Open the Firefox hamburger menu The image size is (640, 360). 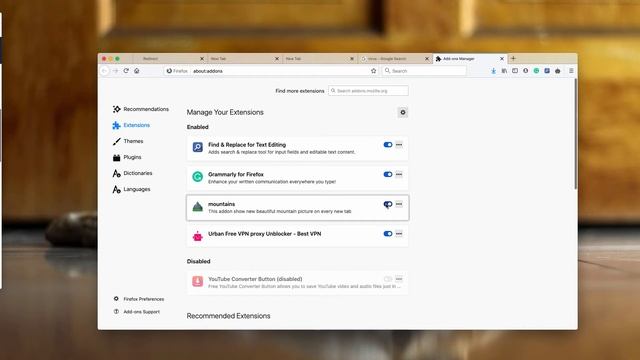[x=571, y=71]
